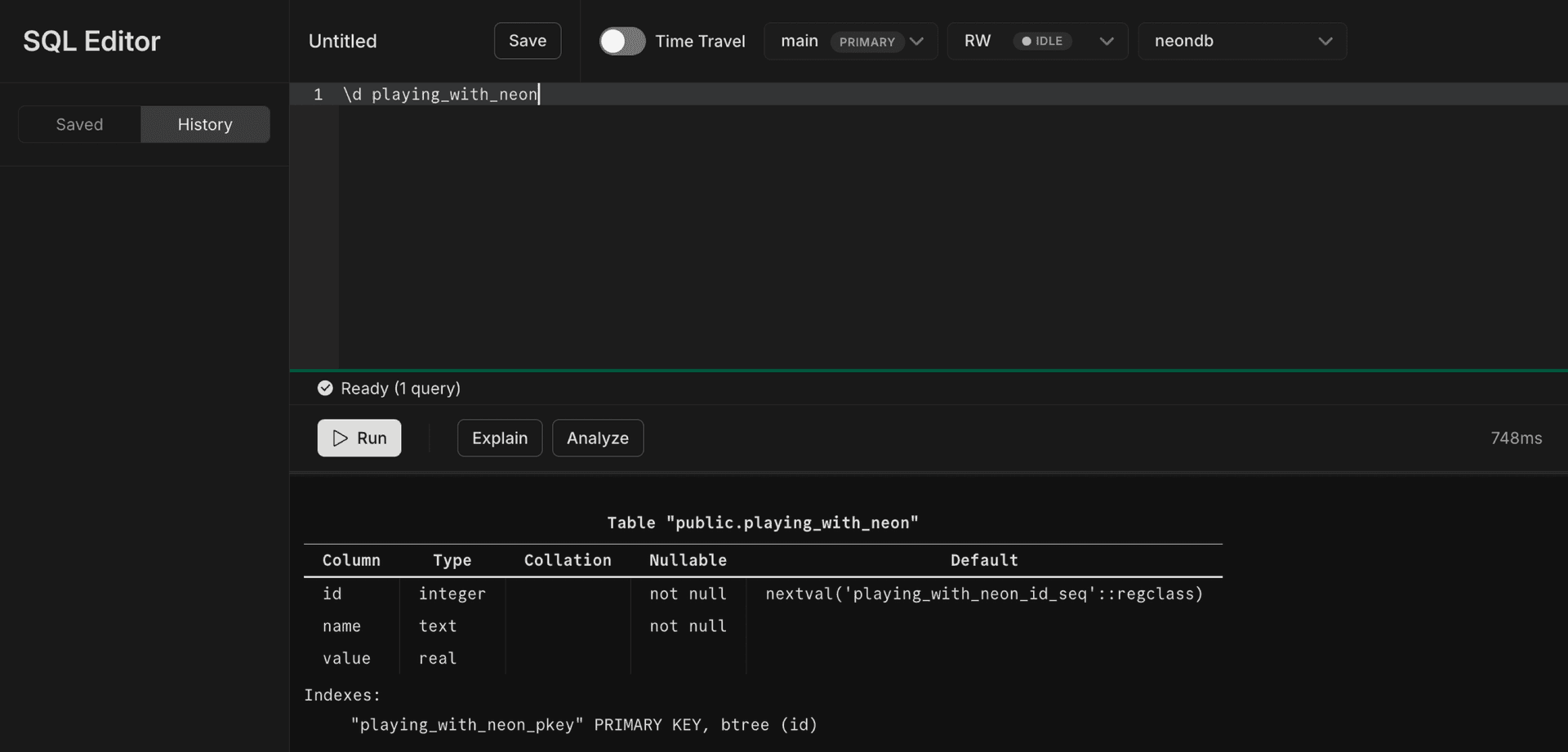Click the chevron on main branch selector
The height and width of the screenshot is (752, 1568).
[x=917, y=41]
